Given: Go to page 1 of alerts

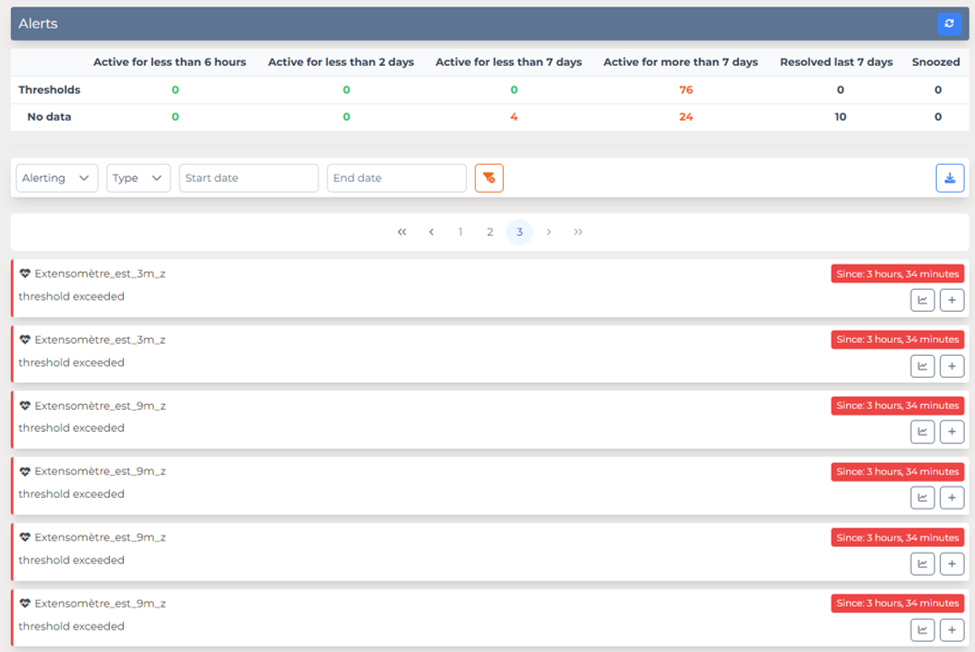Looking at the screenshot, I should [x=460, y=232].
